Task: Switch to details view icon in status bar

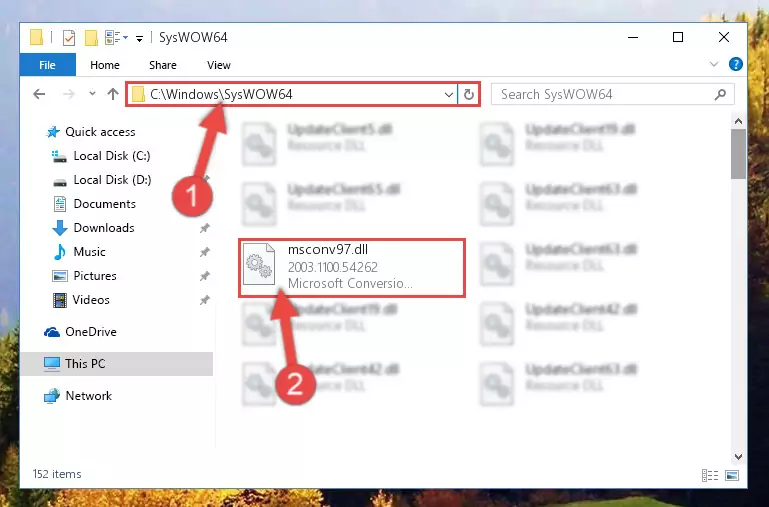Action: (x=710, y=475)
